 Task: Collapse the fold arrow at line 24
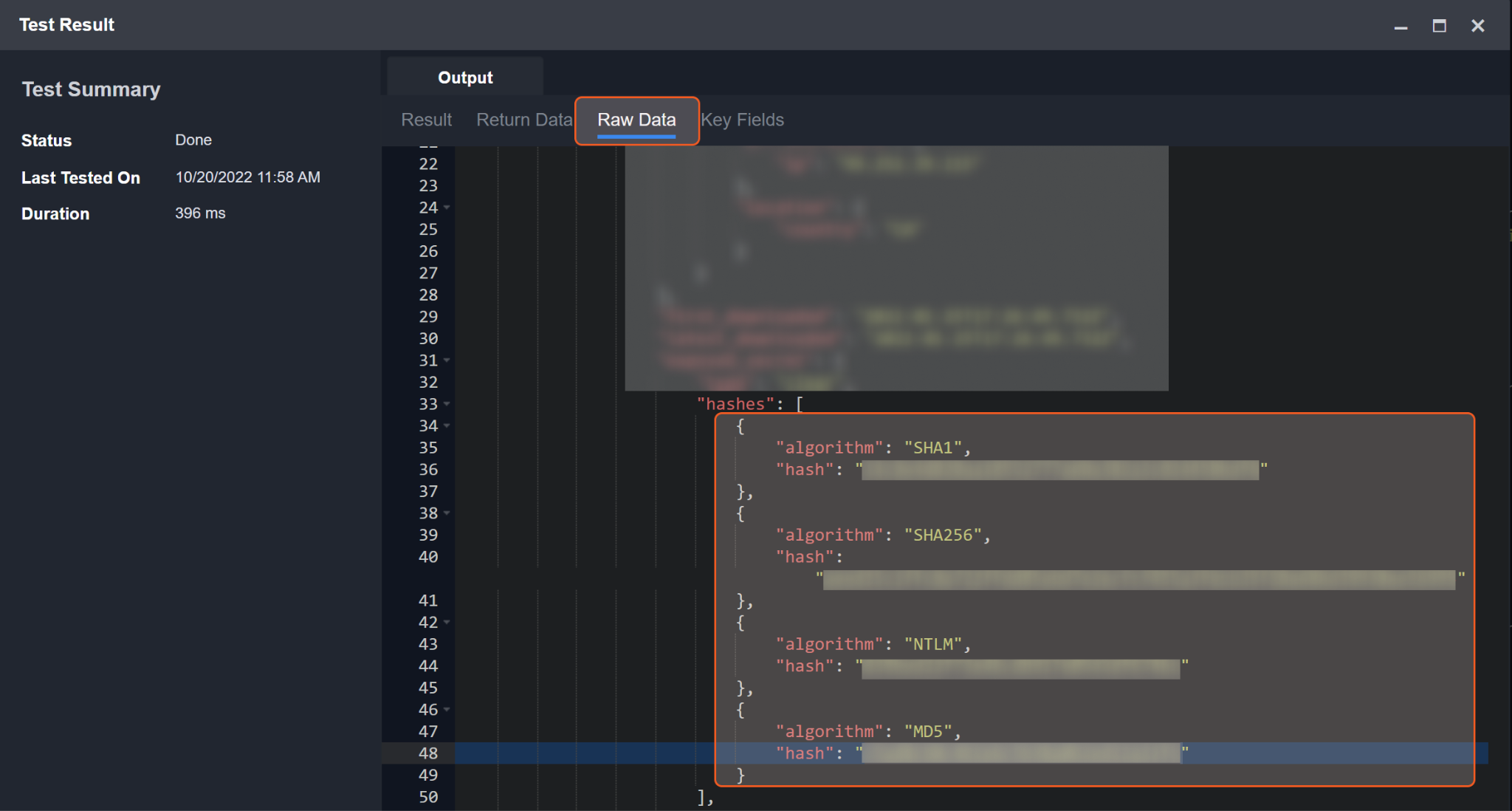447,208
